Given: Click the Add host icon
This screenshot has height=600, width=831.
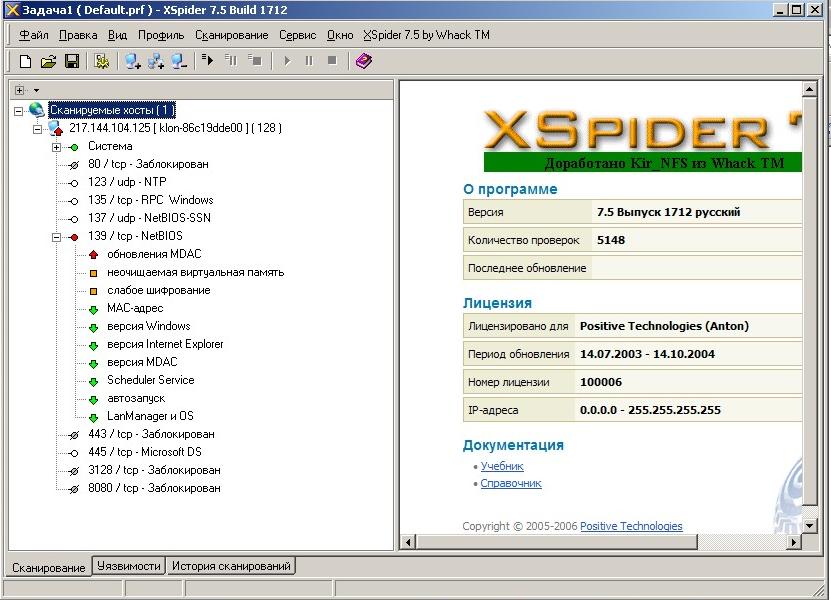Looking at the screenshot, I should (132, 61).
